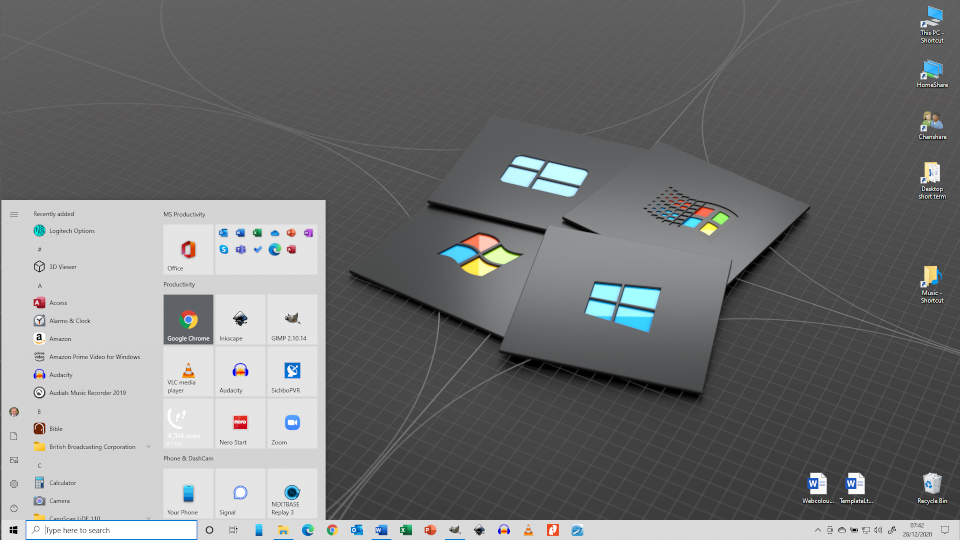Screen dimensions: 960x540
Task: Open the user account picture in Start
Action: point(13,412)
